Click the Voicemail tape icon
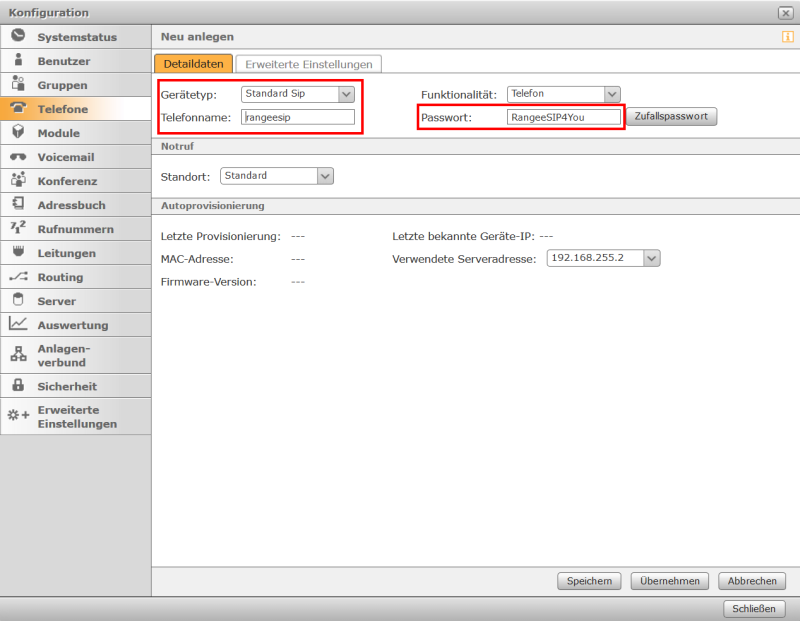The width and height of the screenshot is (800, 621). click(x=18, y=157)
